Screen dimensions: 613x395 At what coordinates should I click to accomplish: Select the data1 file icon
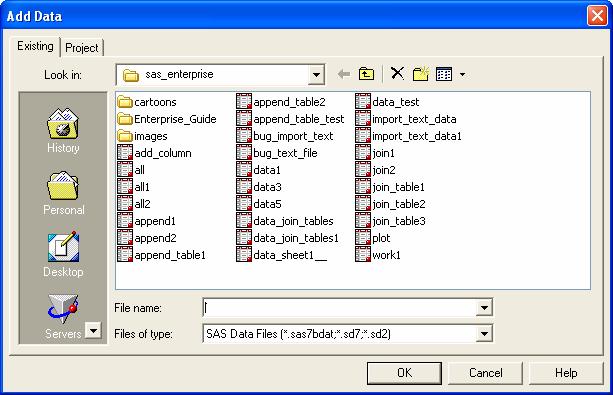[244, 170]
